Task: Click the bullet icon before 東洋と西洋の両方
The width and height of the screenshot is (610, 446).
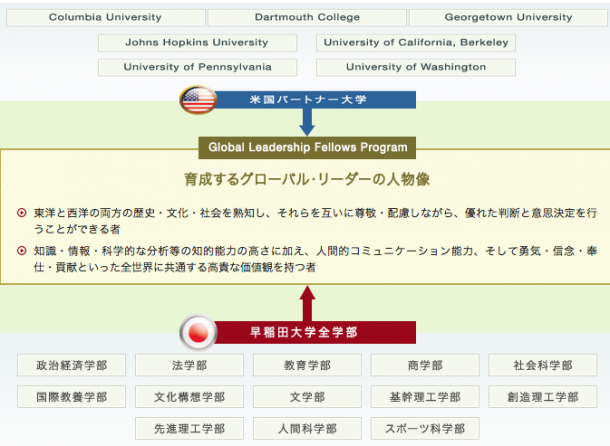Action: [22, 212]
